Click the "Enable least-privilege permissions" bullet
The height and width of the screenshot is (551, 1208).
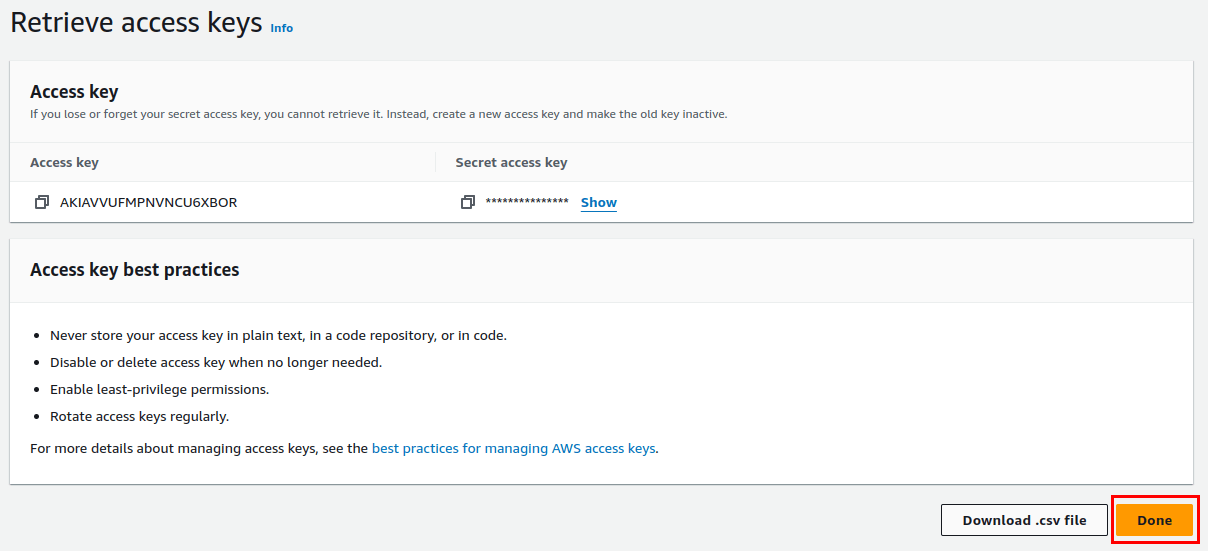pyautogui.click(x=159, y=389)
